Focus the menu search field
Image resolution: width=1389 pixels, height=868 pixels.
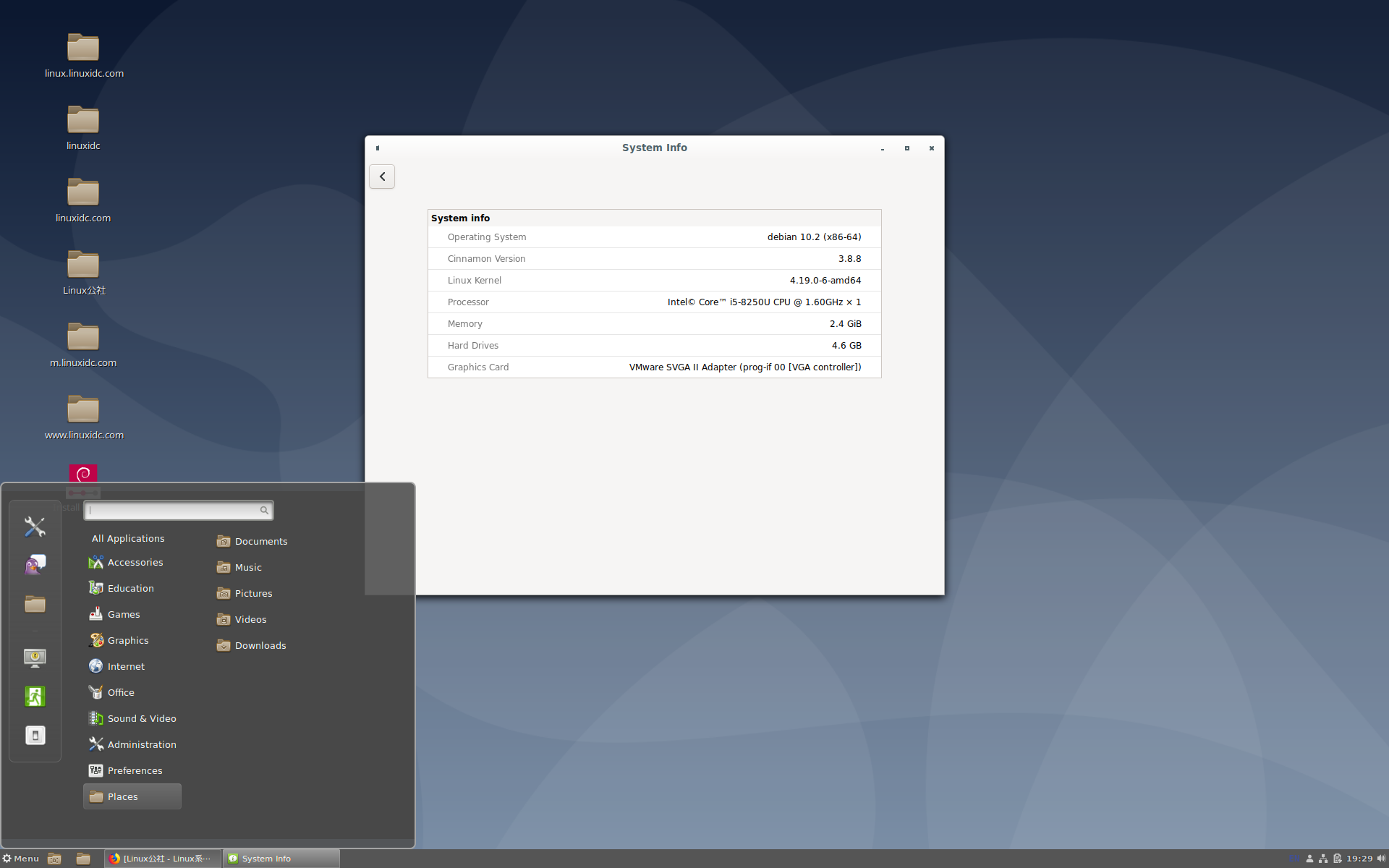tap(178, 511)
